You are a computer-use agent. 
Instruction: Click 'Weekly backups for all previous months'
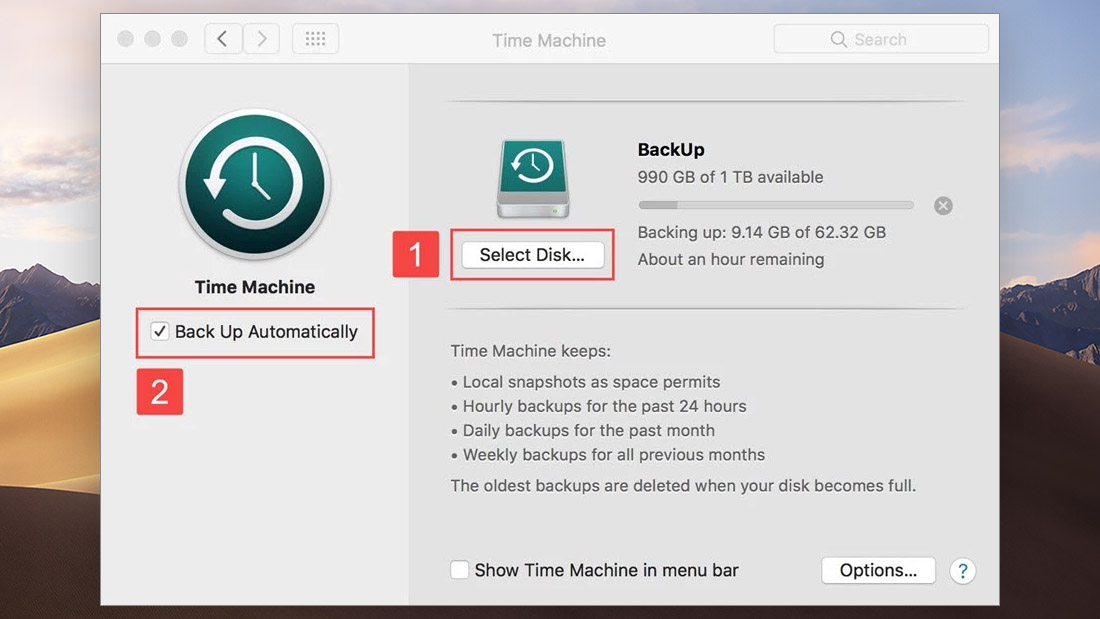click(614, 455)
